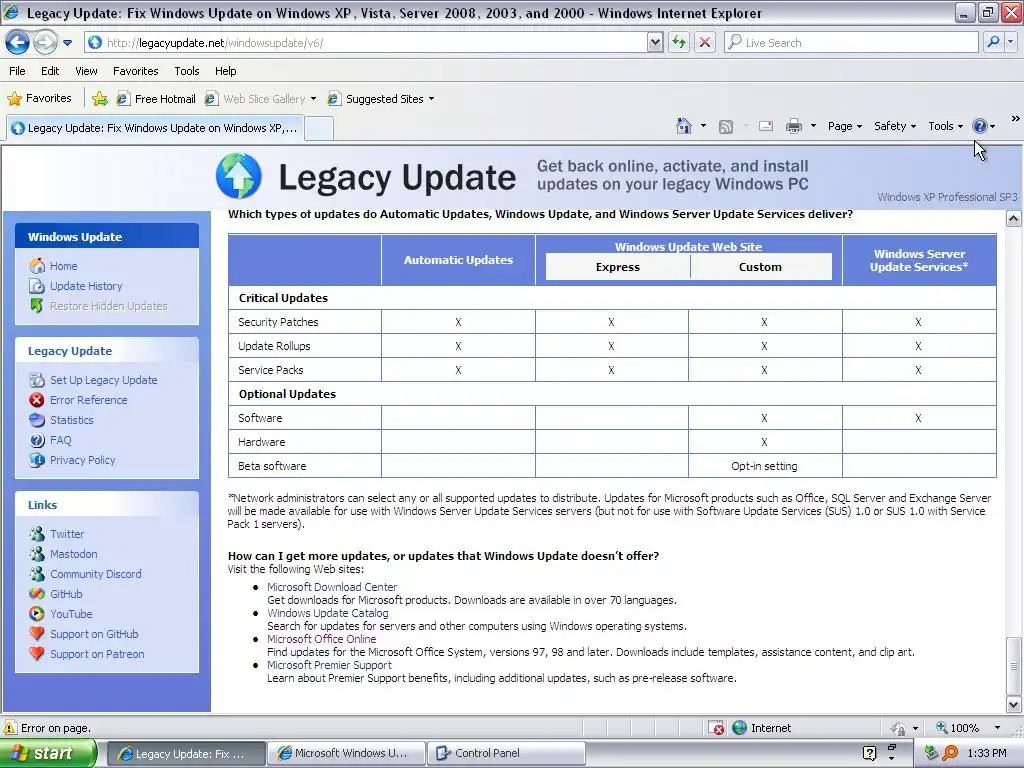Open the 100% zoom level dropdown

(997, 728)
